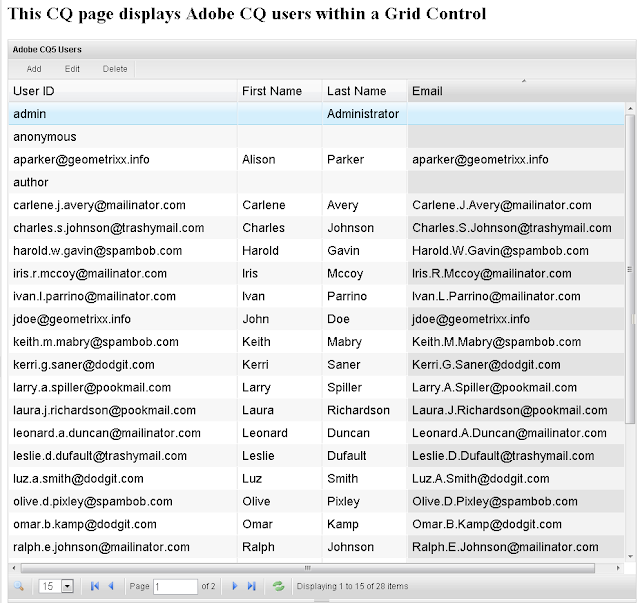This screenshot has height=603, width=640.
Task: Click user ID iris.r.mccoy@mailinator.com
Action: 90,274
